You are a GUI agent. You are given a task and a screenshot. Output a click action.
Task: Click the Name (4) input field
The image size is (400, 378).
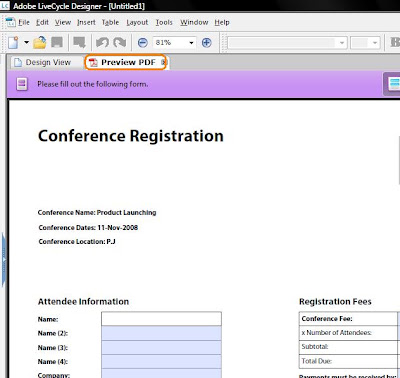click(x=161, y=361)
